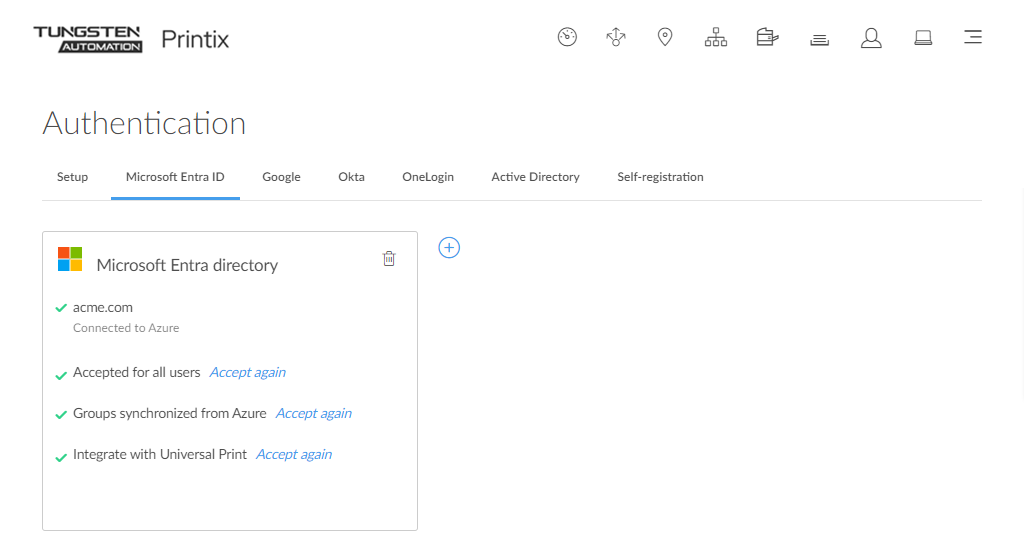Open the dashboard gauge icon

[567, 37]
